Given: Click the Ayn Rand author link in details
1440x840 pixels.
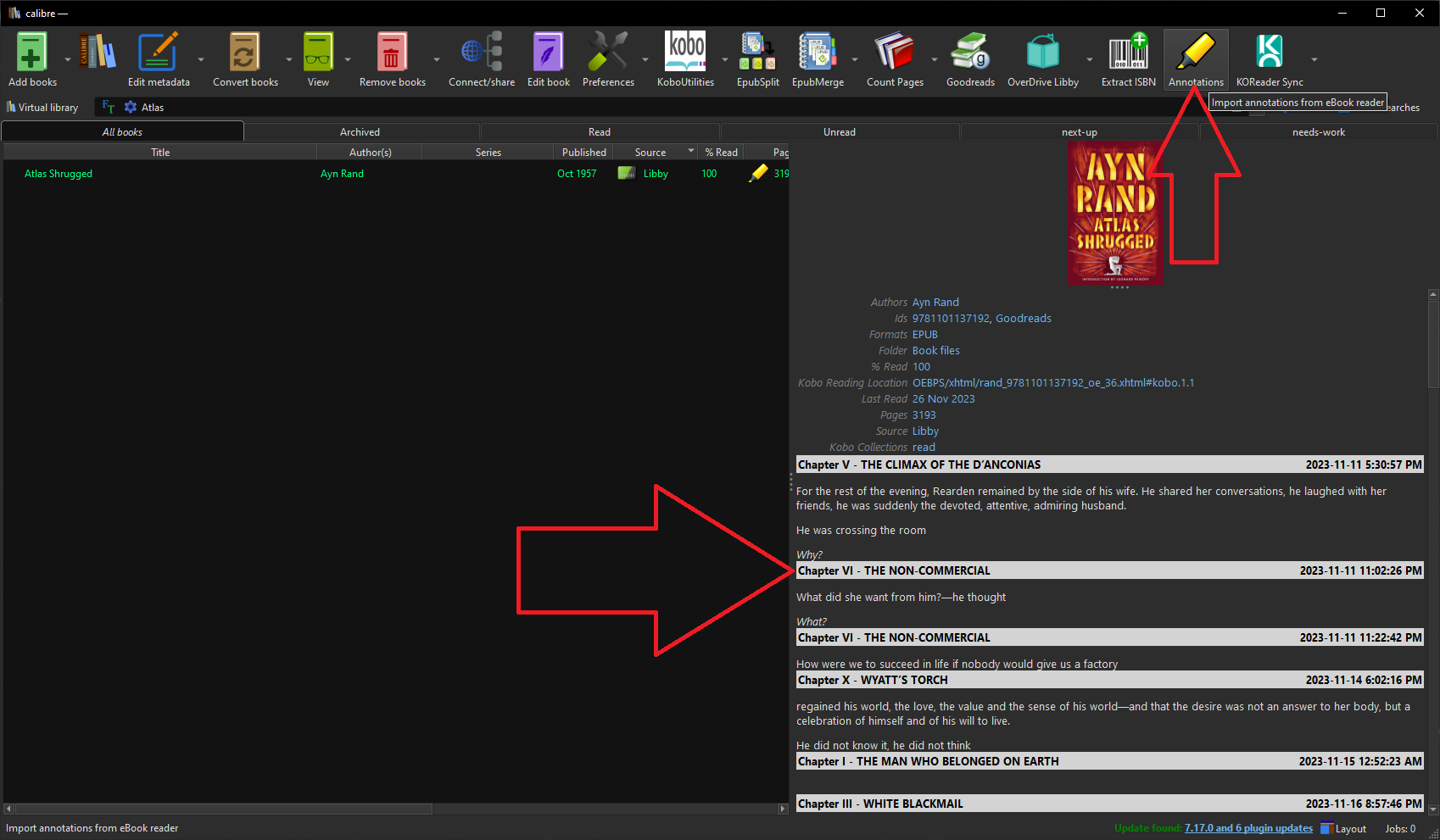Looking at the screenshot, I should [935, 302].
